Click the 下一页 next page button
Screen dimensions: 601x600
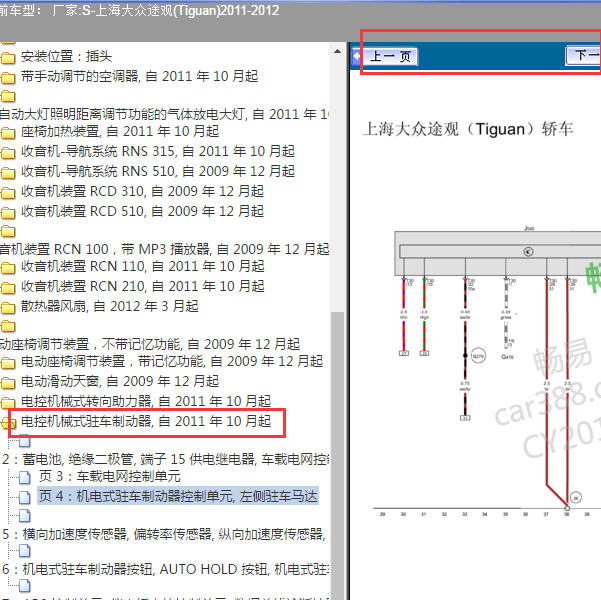(x=583, y=56)
